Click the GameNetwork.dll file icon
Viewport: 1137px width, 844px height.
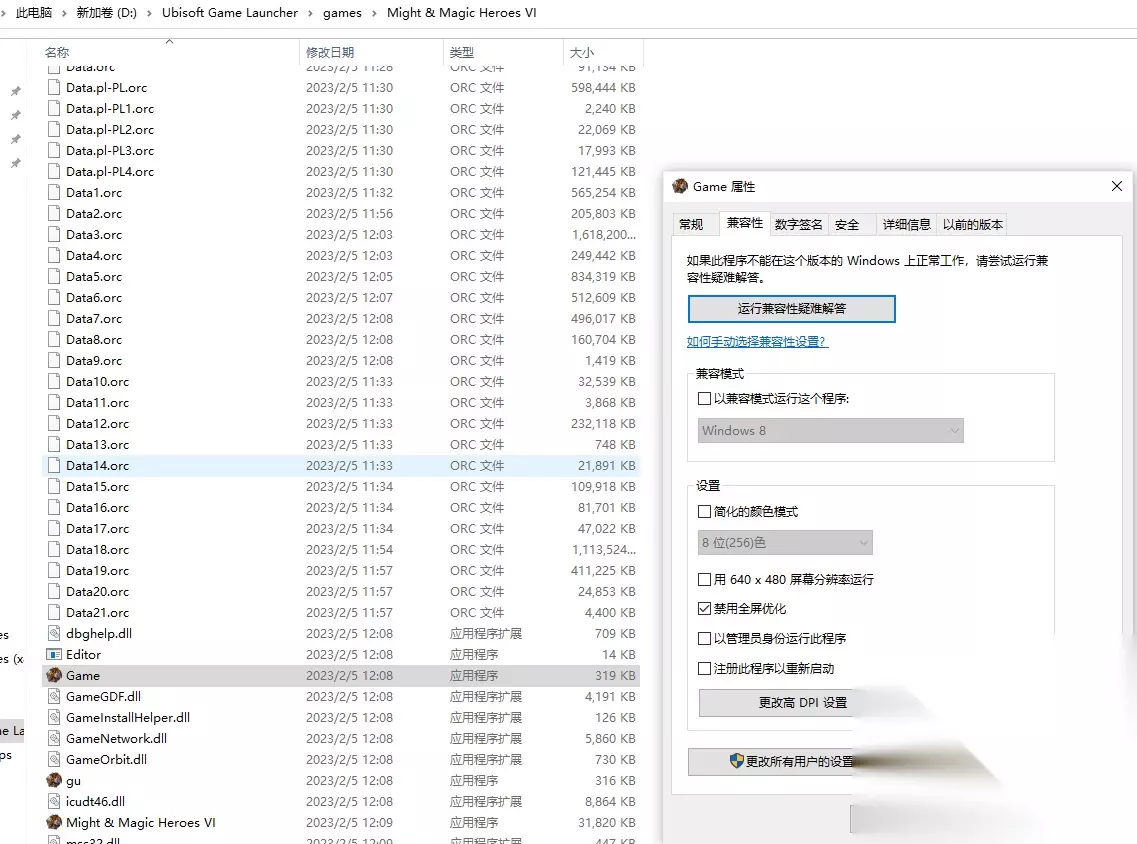click(x=54, y=738)
